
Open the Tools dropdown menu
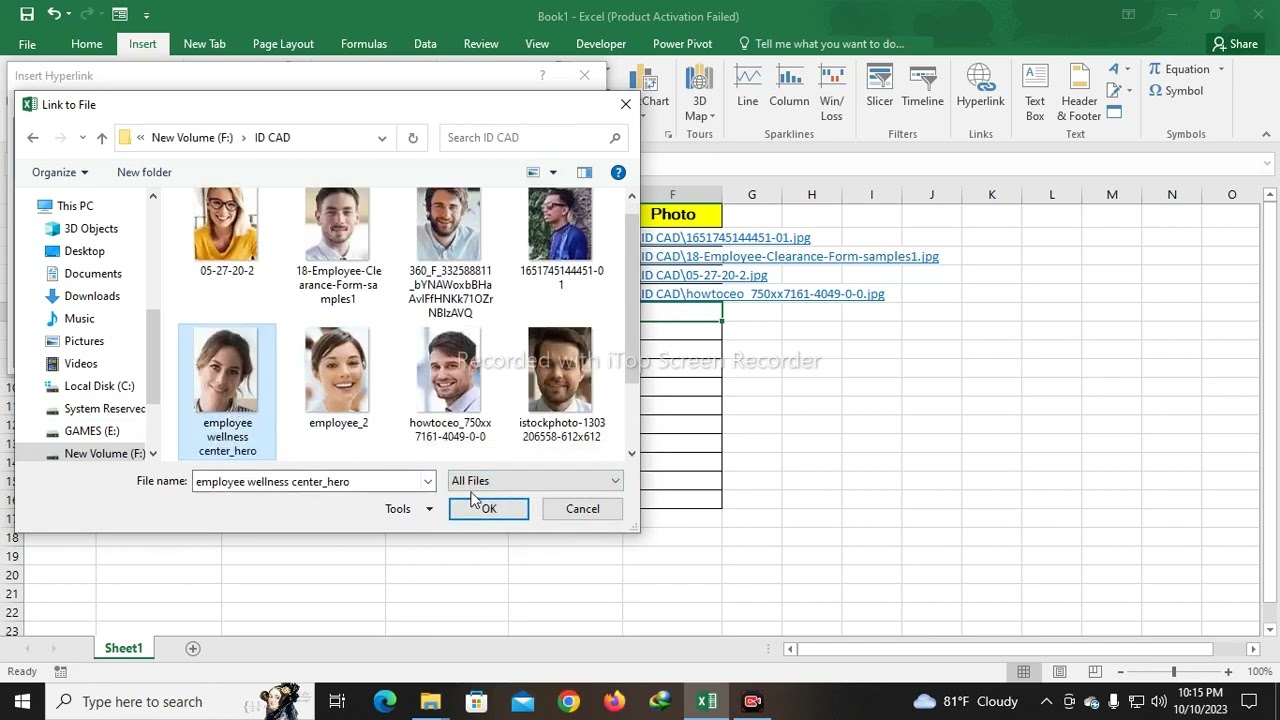click(x=409, y=509)
